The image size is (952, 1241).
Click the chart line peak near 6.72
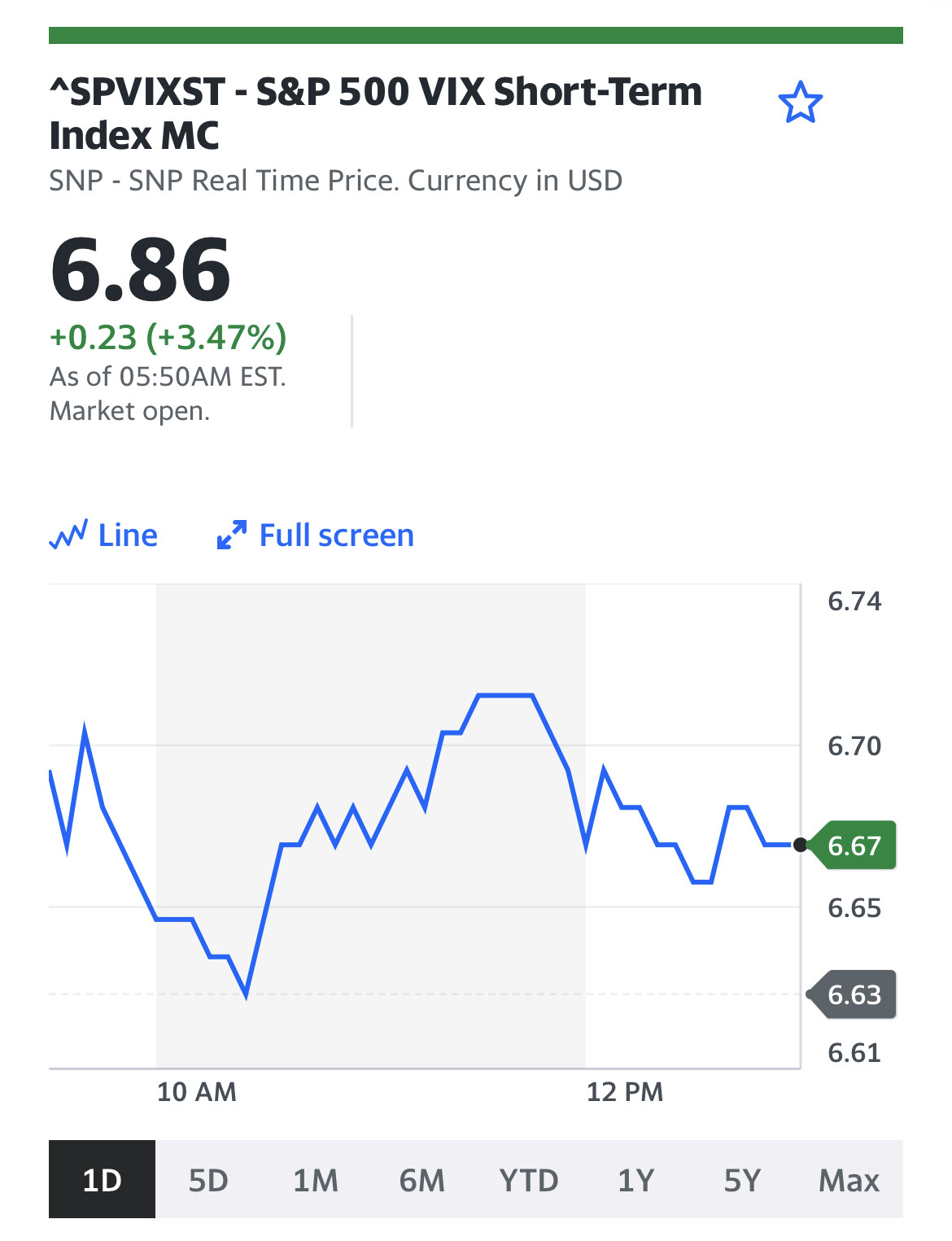point(505,695)
